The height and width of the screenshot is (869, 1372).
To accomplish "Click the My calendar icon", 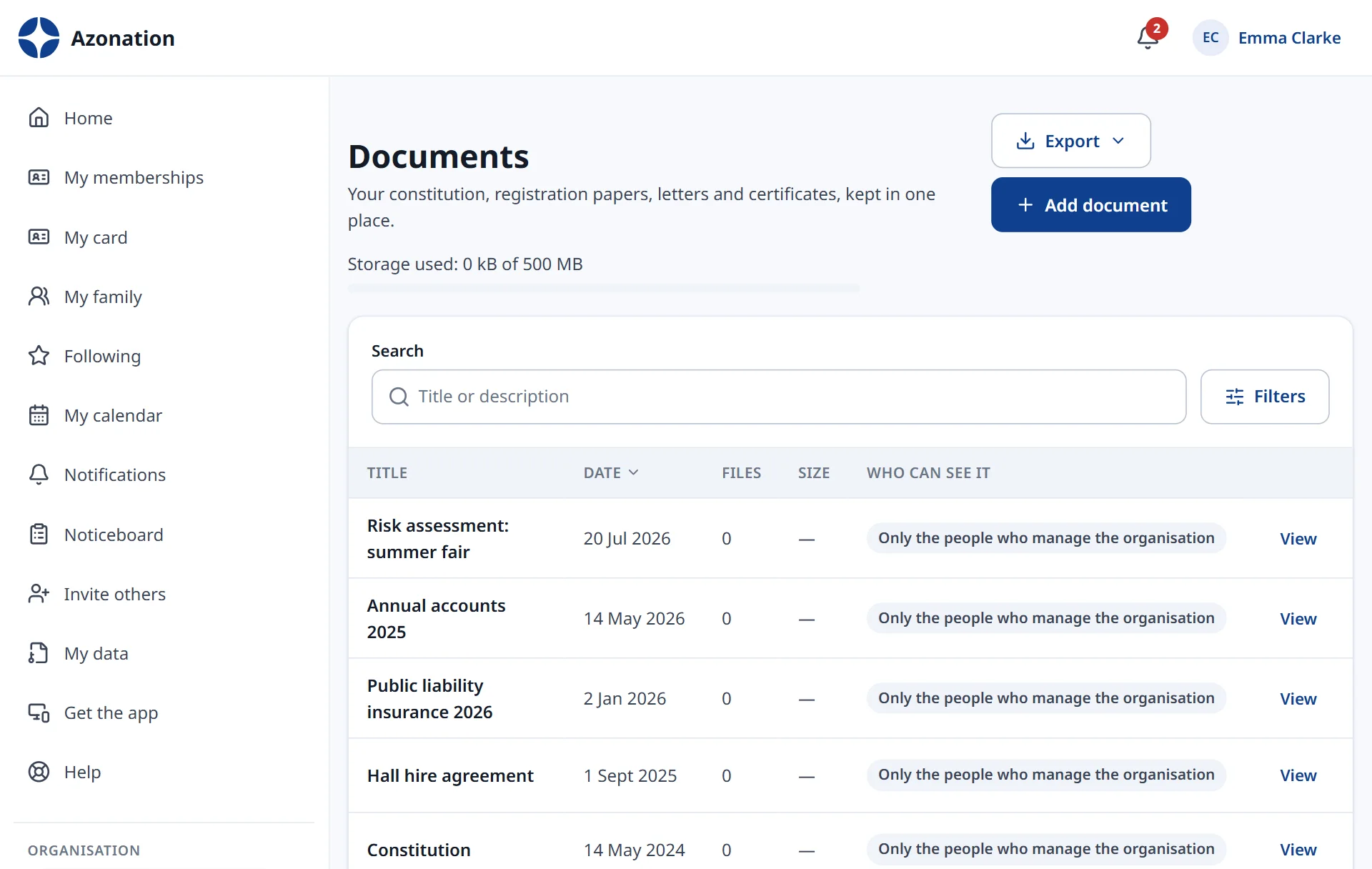I will (x=39, y=415).
